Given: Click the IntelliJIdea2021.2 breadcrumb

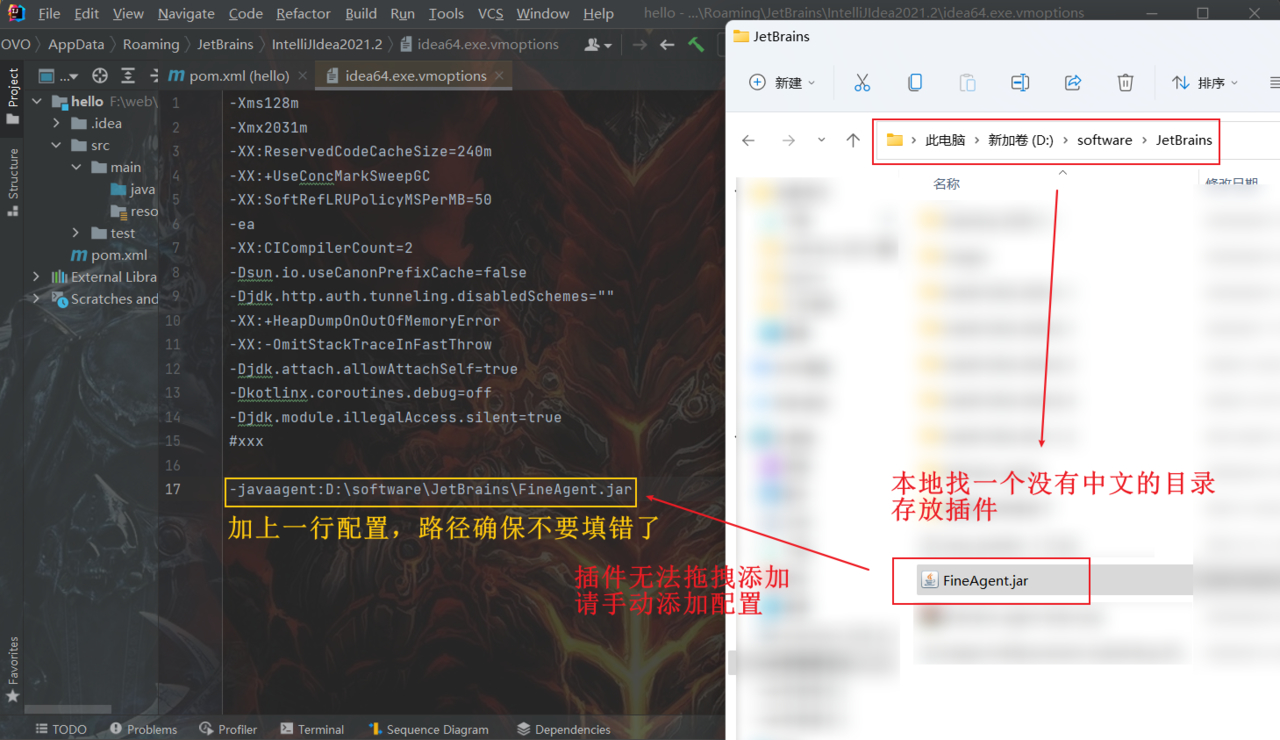Looking at the screenshot, I should [x=327, y=45].
